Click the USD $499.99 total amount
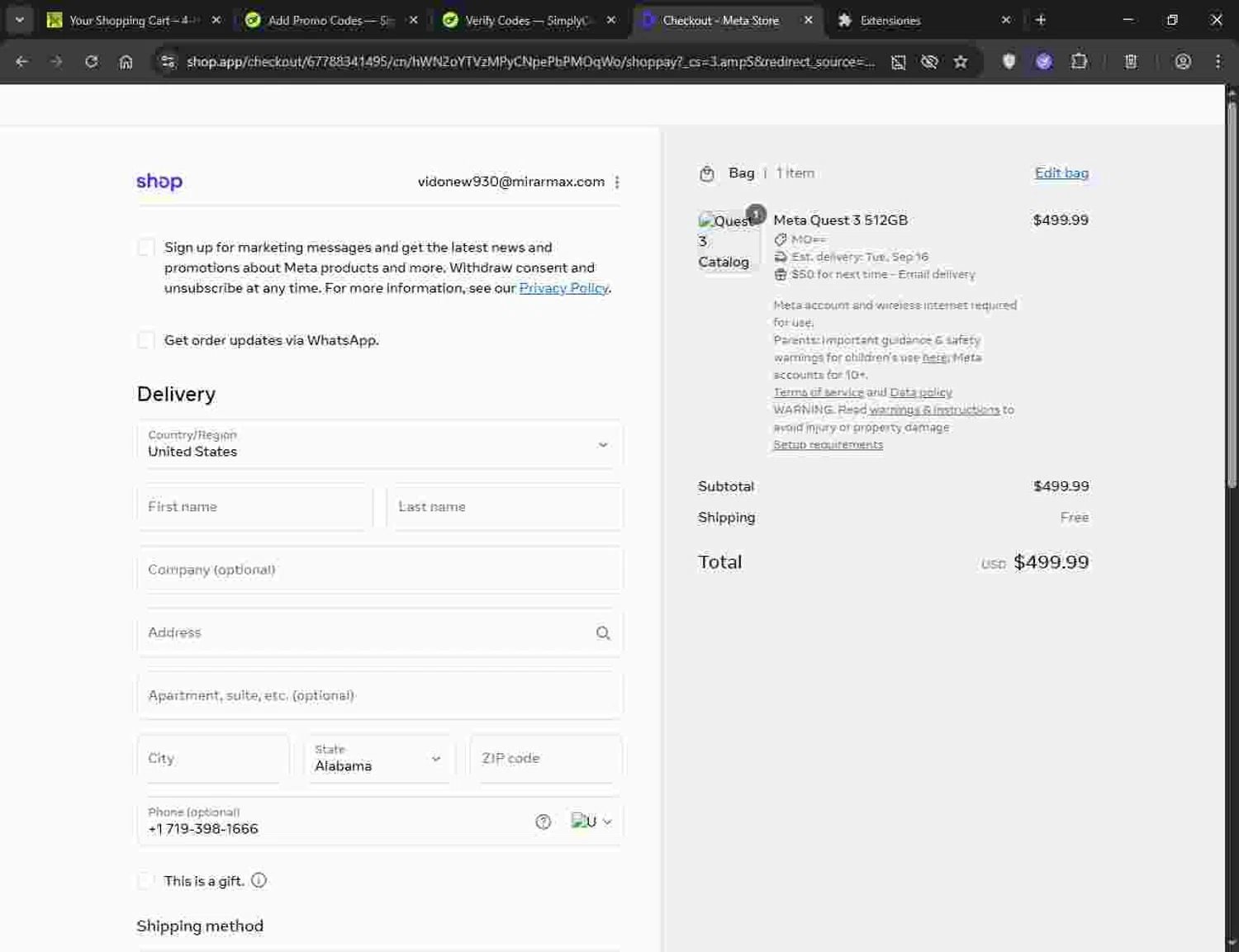 pos(1035,562)
